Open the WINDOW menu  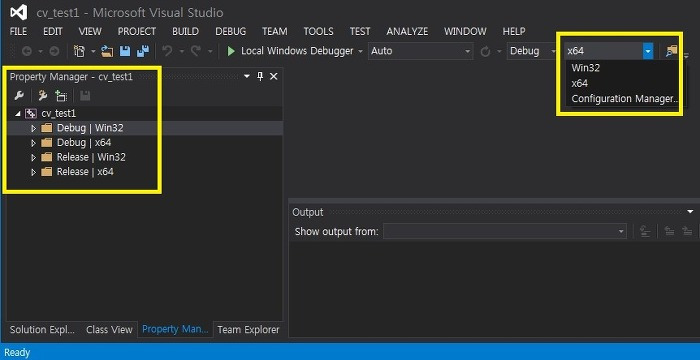pyautogui.click(x=465, y=31)
